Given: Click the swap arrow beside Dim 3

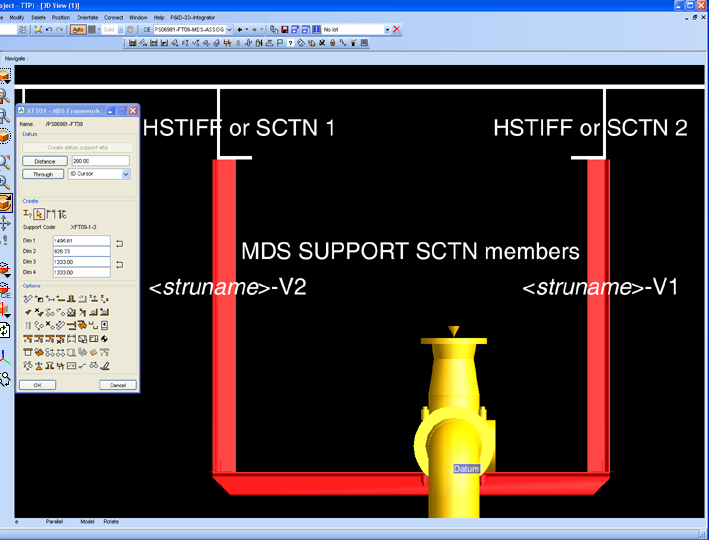Looking at the screenshot, I should tap(119, 264).
